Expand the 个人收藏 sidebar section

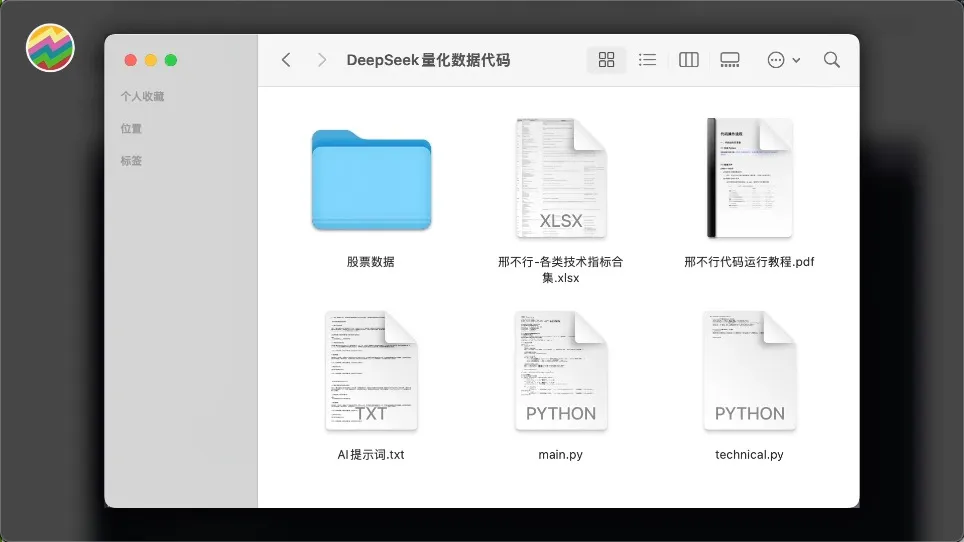(x=142, y=97)
